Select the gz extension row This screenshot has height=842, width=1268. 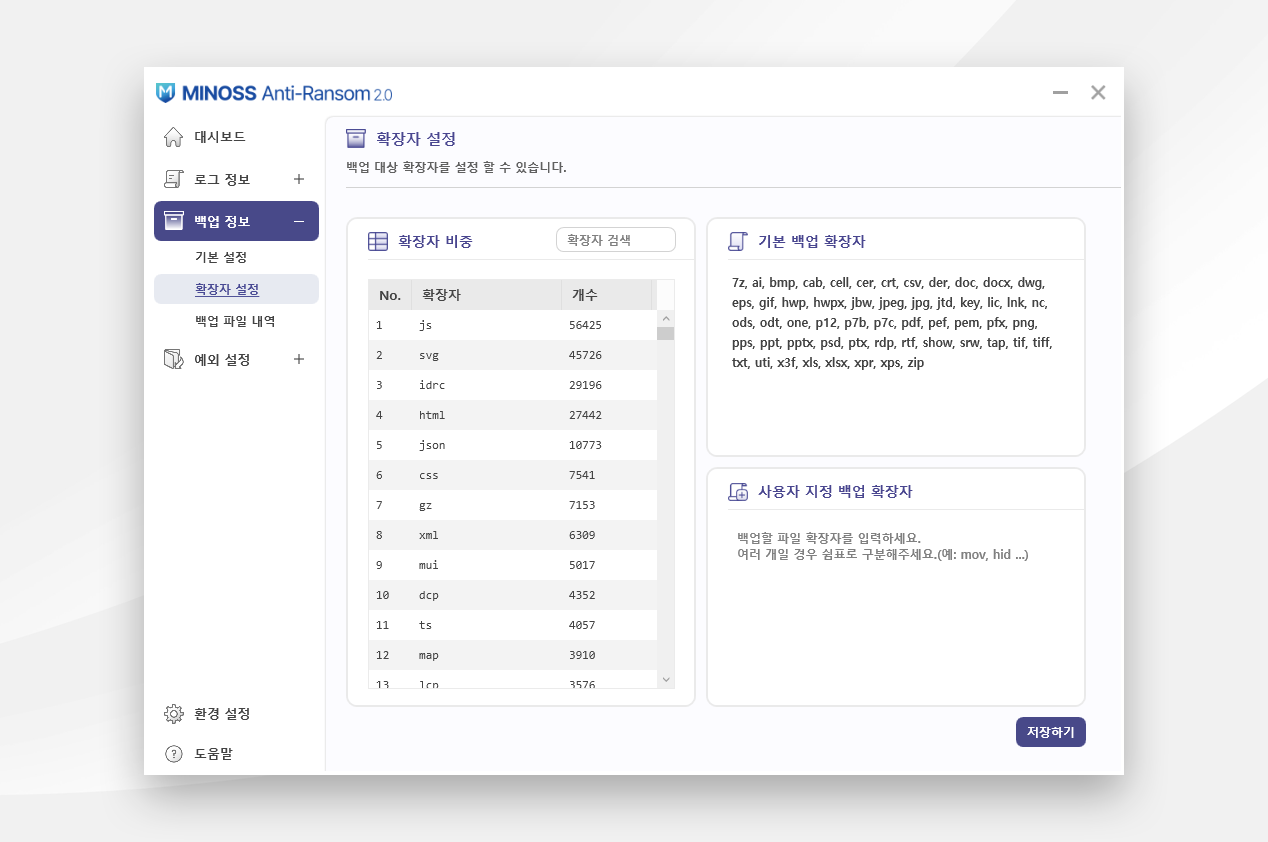tap(513, 505)
